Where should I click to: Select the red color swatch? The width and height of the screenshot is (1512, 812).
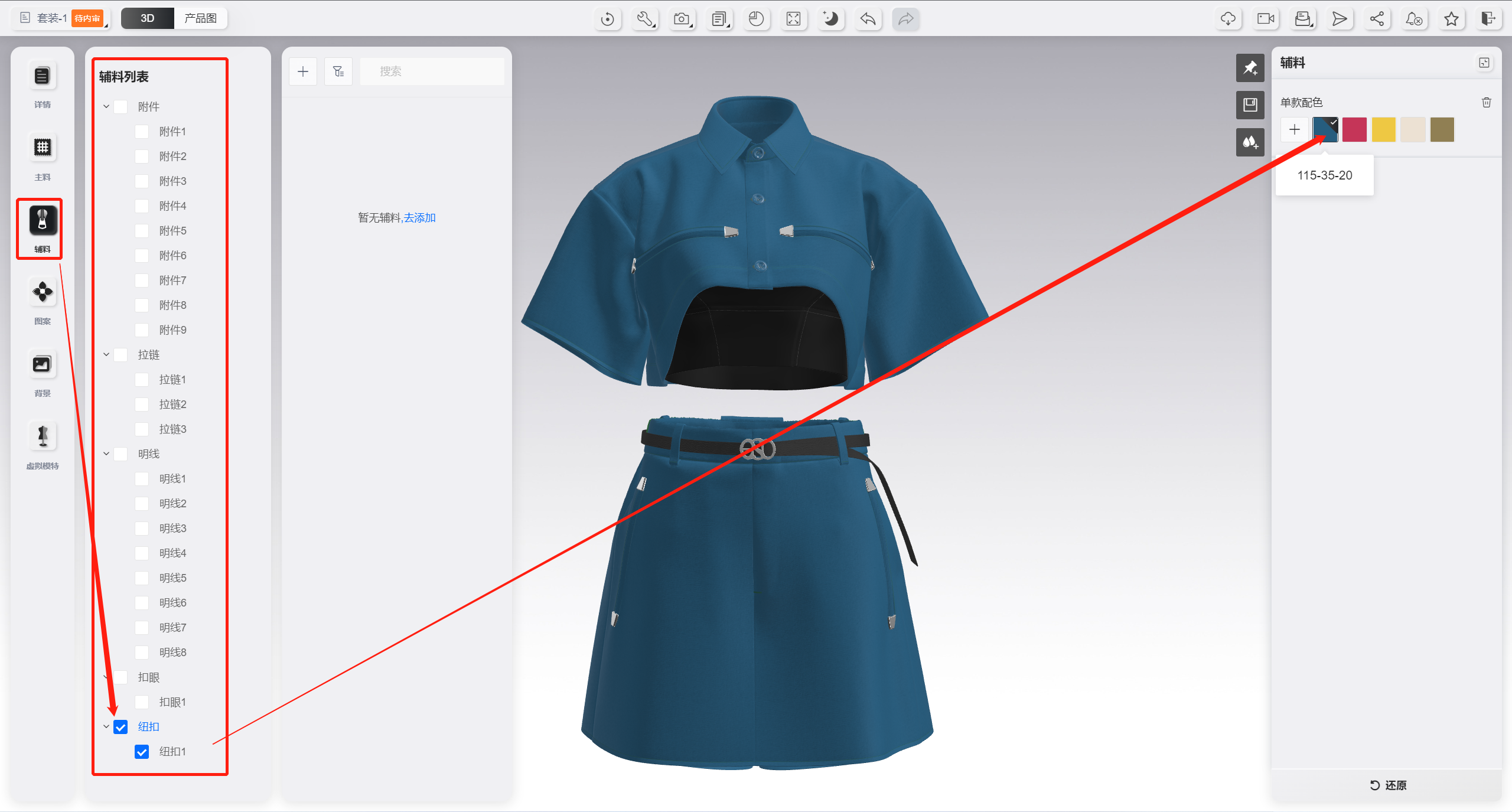(x=1354, y=130)
